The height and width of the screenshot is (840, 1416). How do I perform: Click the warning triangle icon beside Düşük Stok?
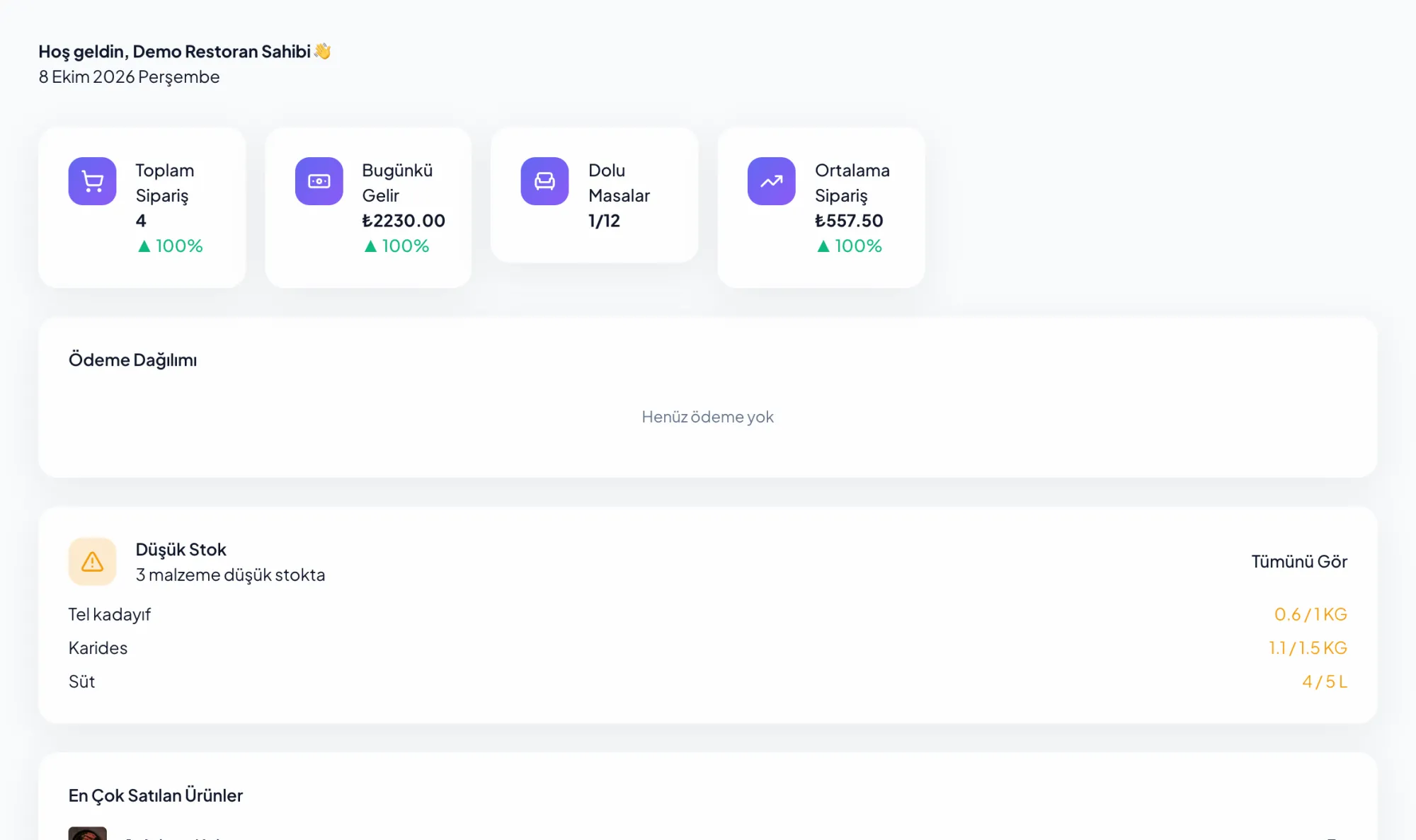92,561
